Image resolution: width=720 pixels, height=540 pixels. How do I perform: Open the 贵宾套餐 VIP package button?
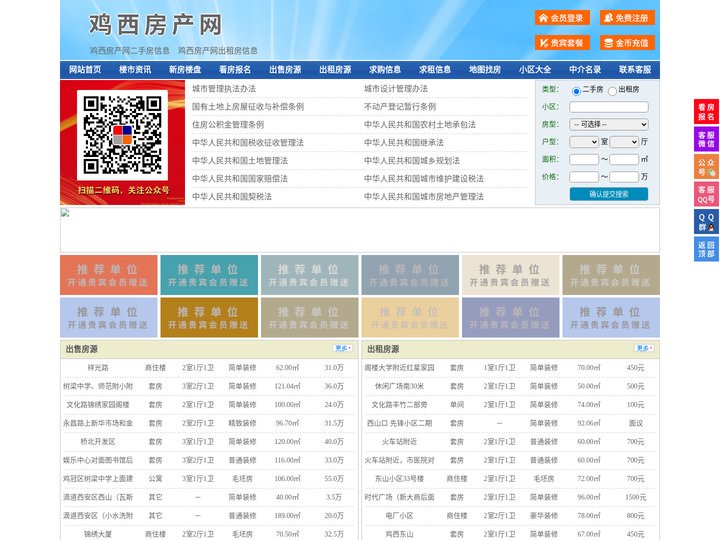[x=562, y=43]
